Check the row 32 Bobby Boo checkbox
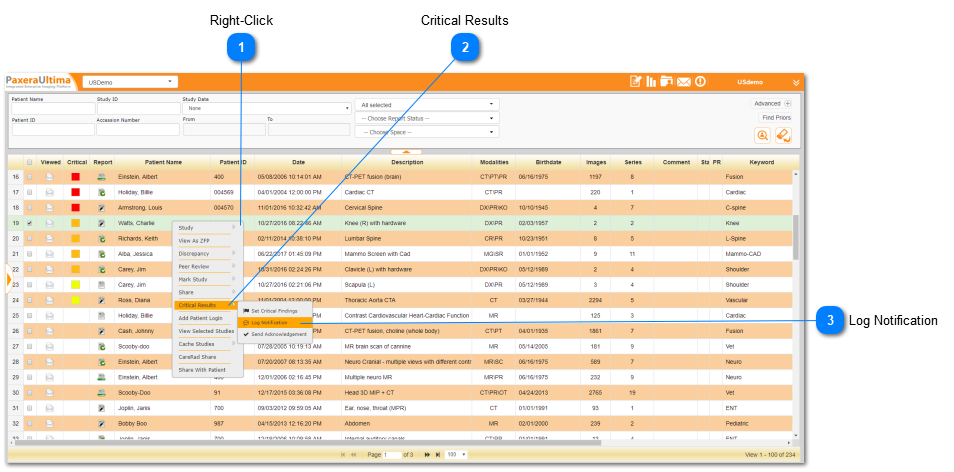The width and height of the screenshot is (954, 472). coord(29,423)
